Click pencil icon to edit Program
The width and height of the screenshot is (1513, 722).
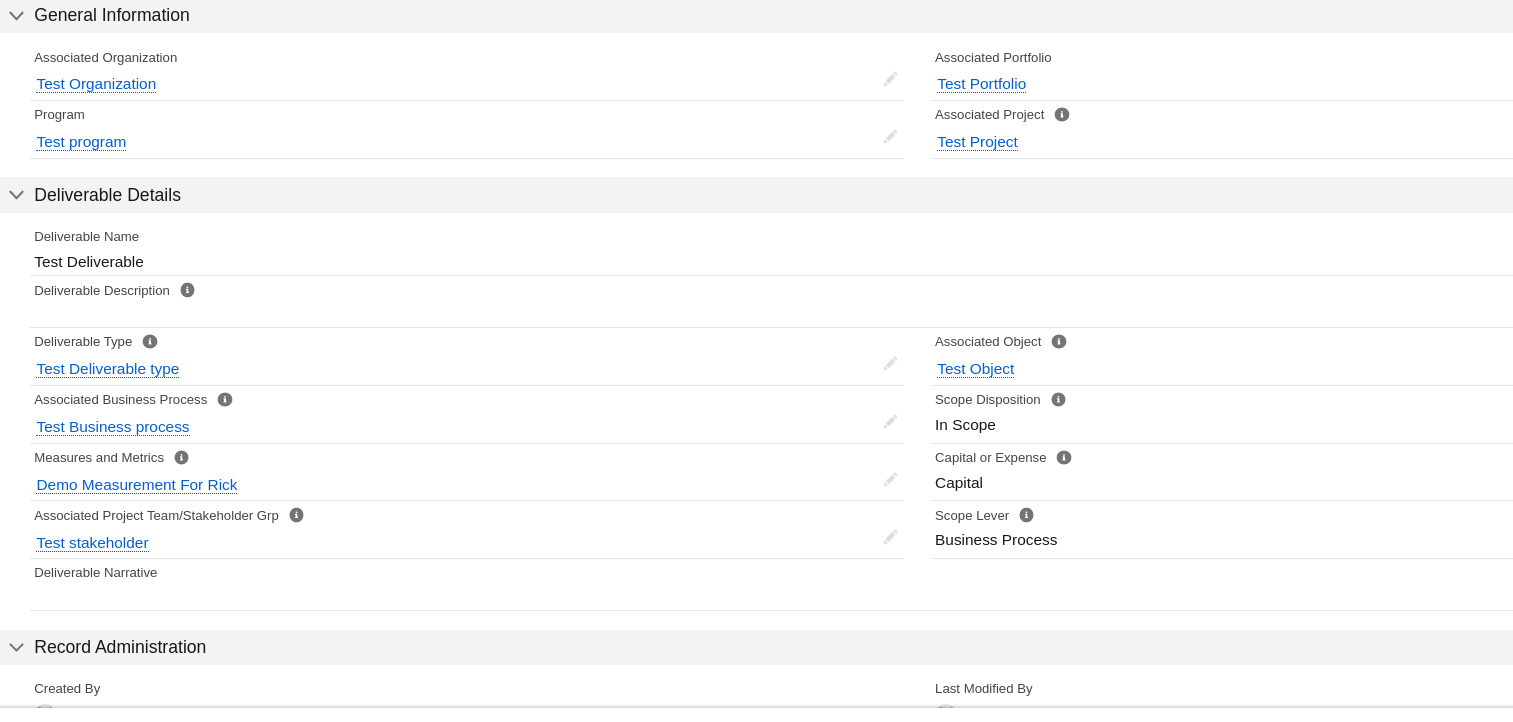(890, 136)
